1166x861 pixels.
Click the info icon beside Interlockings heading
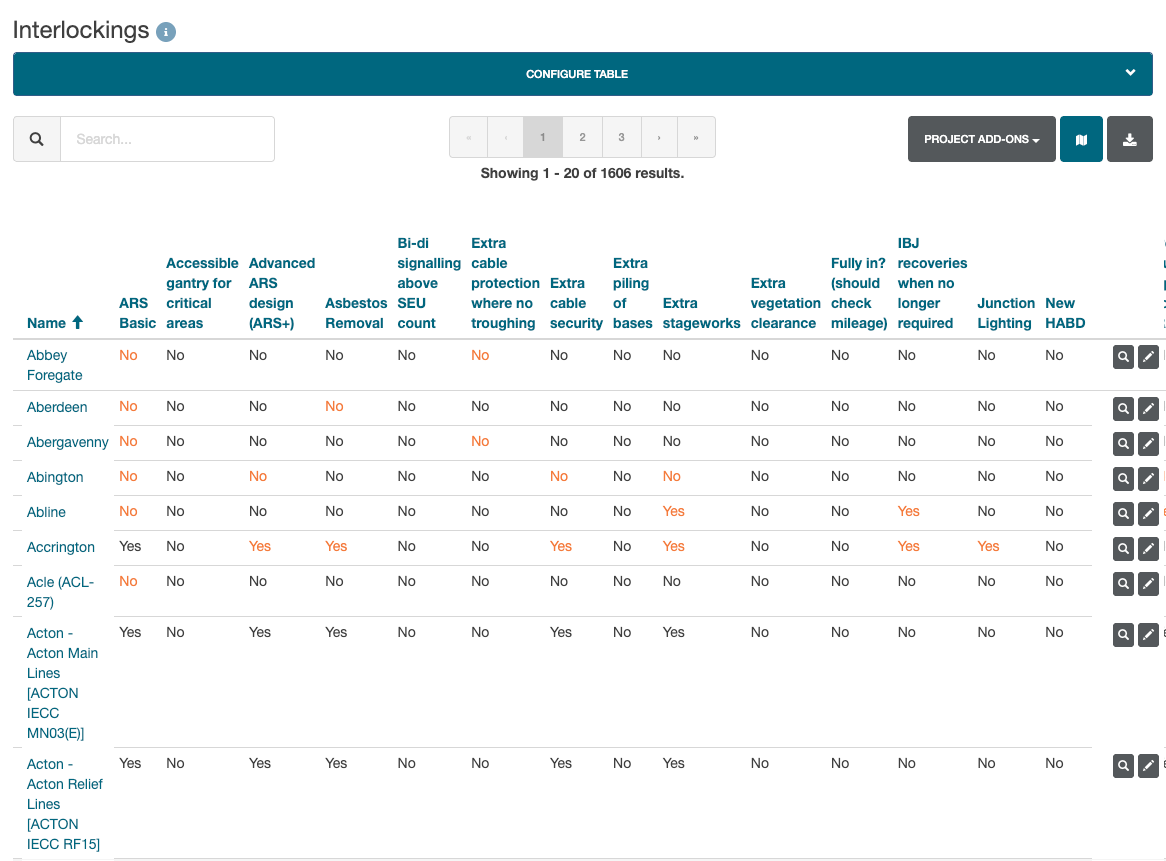166,32
